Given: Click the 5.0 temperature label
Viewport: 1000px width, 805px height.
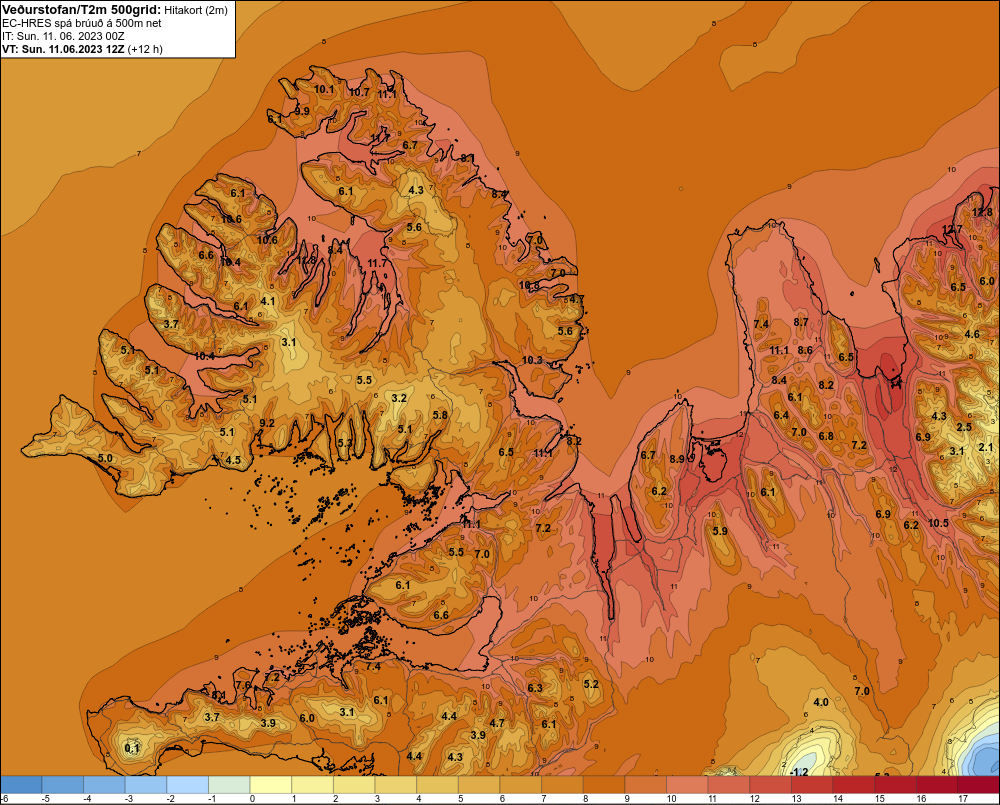Looking at the screenshot, I should click(x=105, y=458).
